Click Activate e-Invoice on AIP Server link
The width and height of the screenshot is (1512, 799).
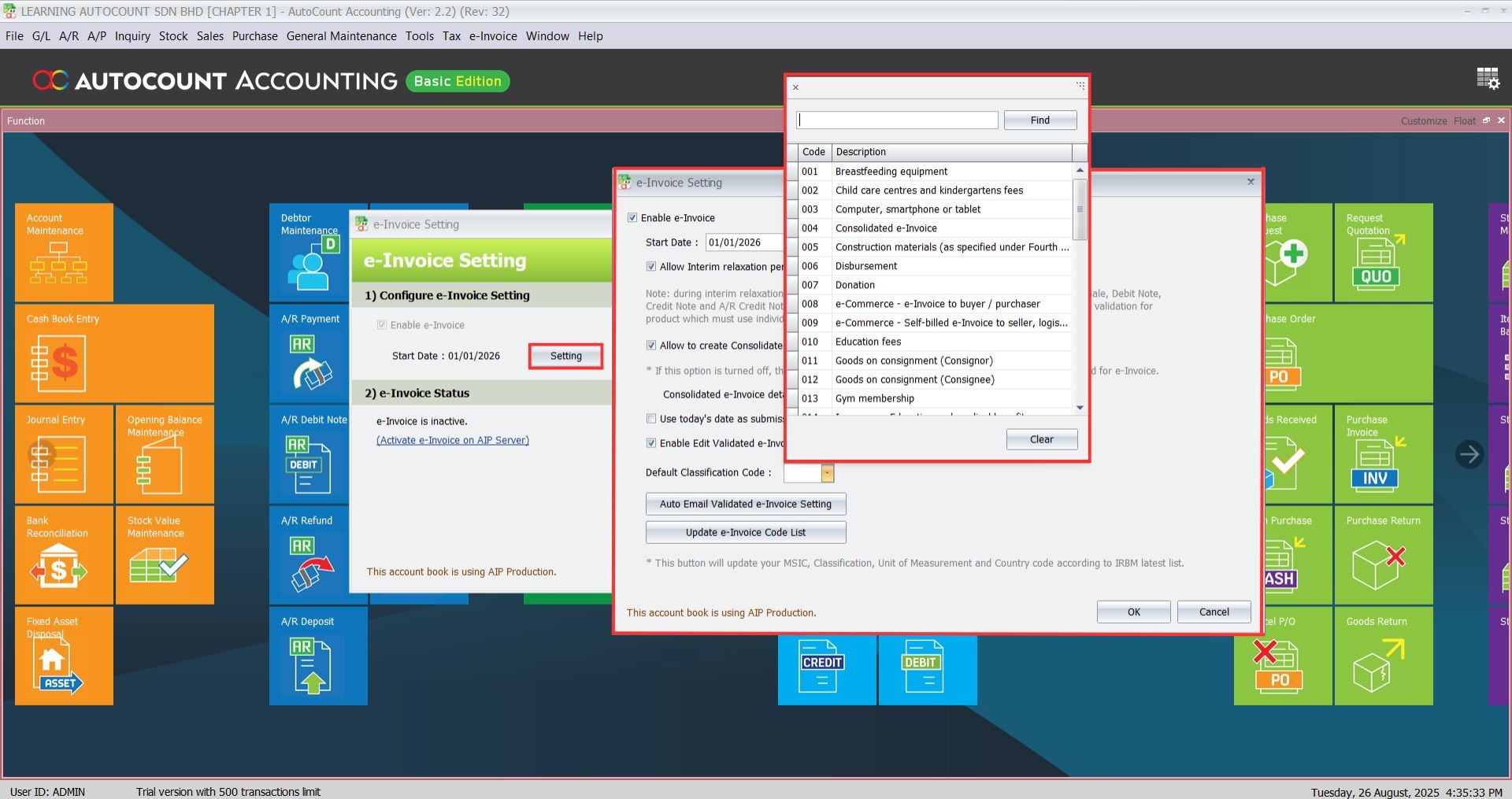tap(452, 440)
